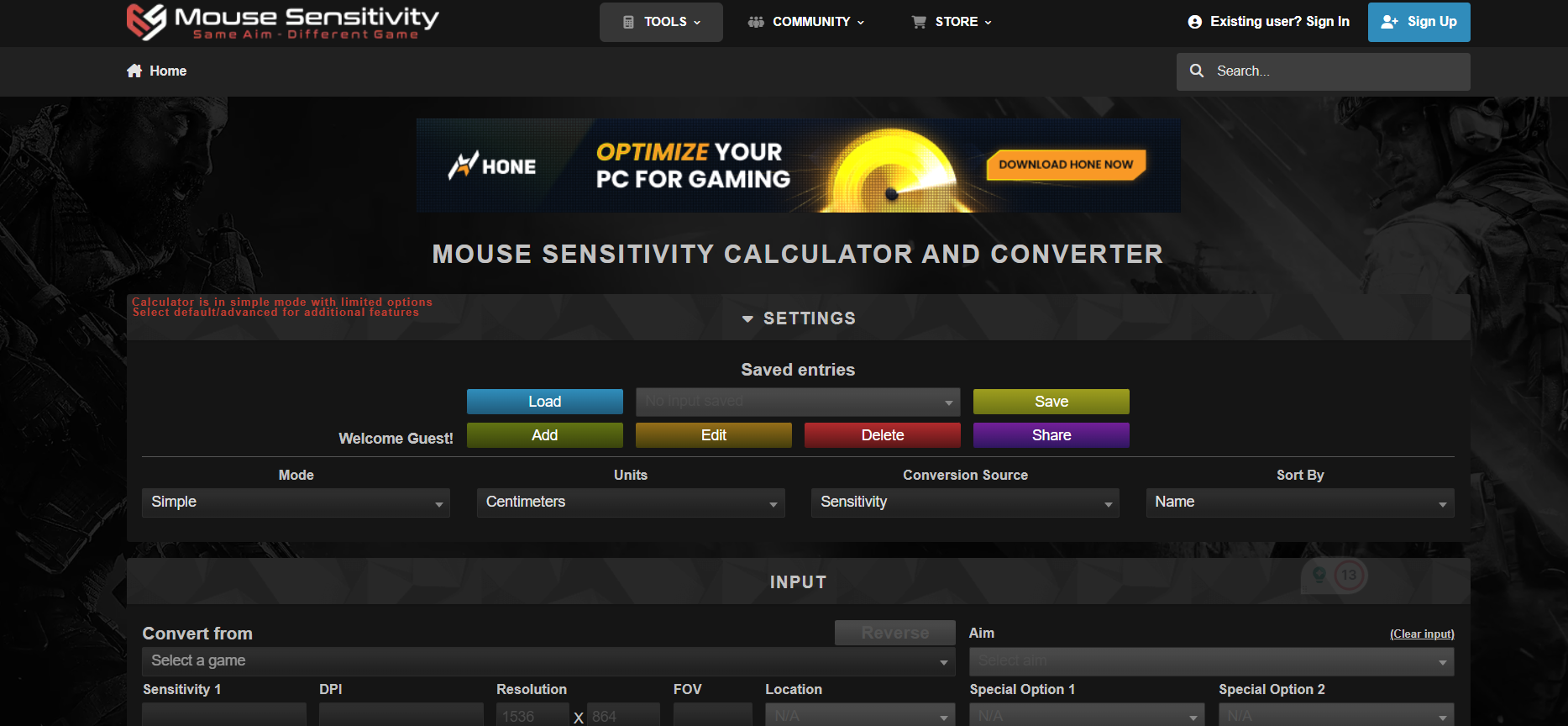This screenshot has width=1568, height=726.
Task: Open the Store menu
Action: coord(952,22)
